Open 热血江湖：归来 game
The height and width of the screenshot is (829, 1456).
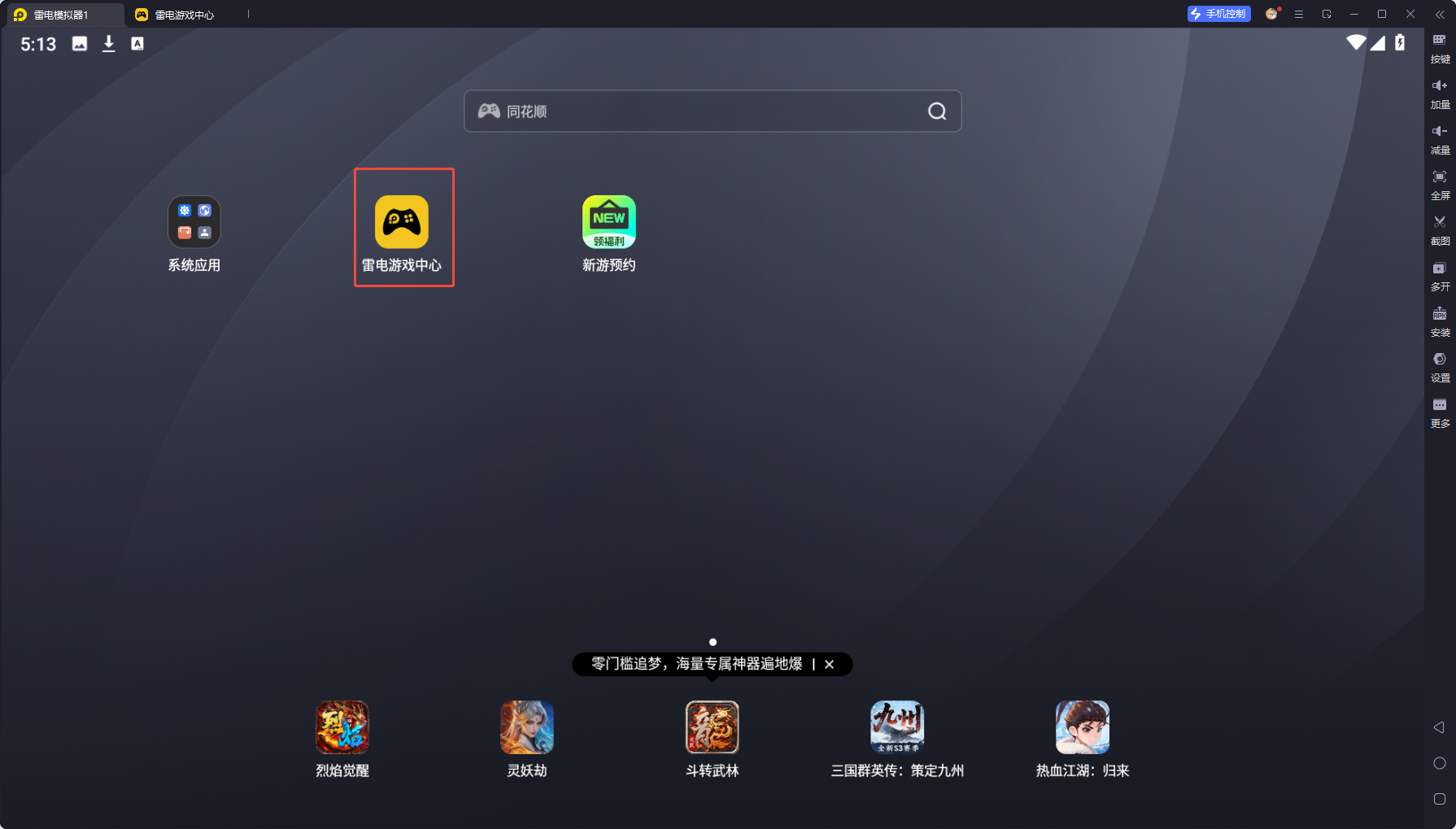coord(1083,727)
